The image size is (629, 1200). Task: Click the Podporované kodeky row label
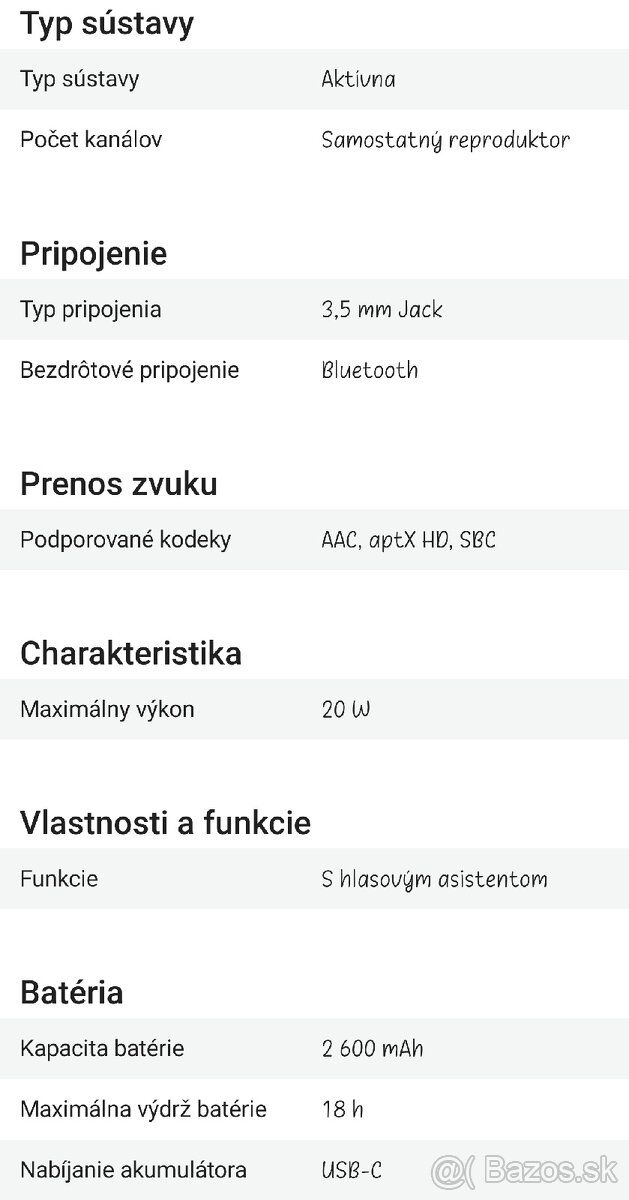click(126, 540)
